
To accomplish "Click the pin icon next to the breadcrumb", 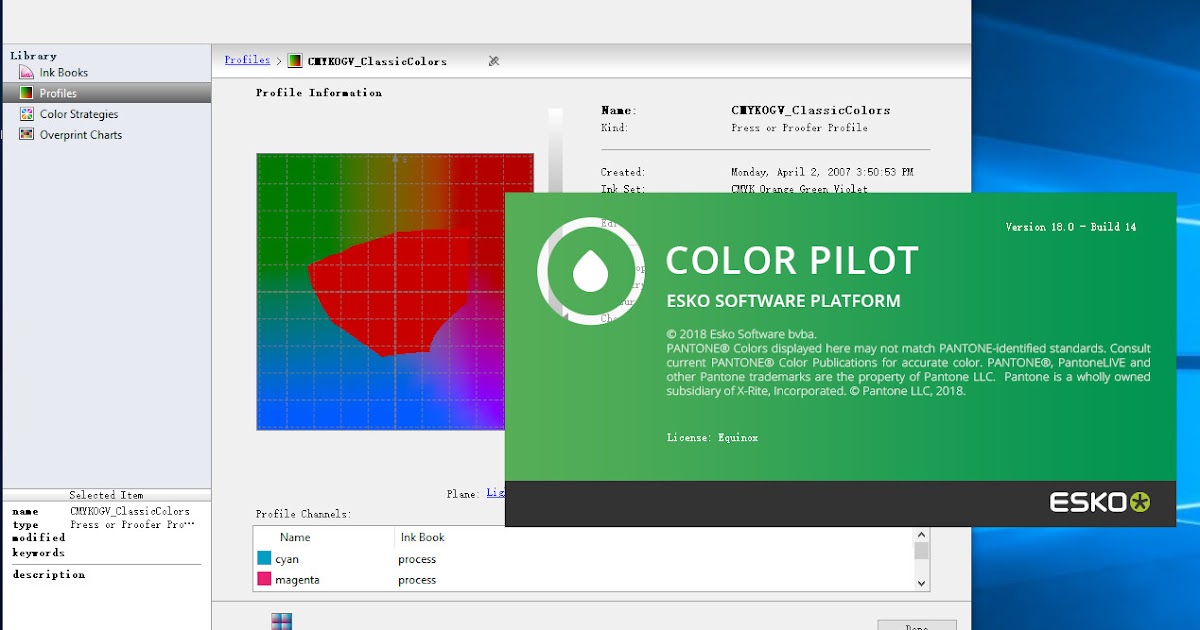I will coord(493,61).
